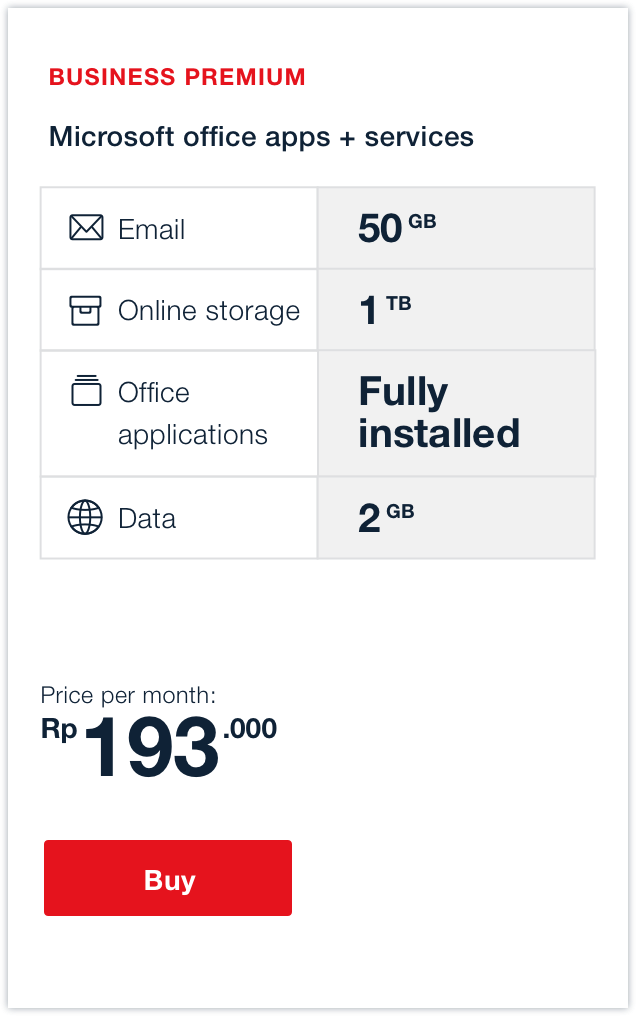Screen dimensions: 636x1016
Task: Click the Office applications stack icon
Action: click(86, 390)
